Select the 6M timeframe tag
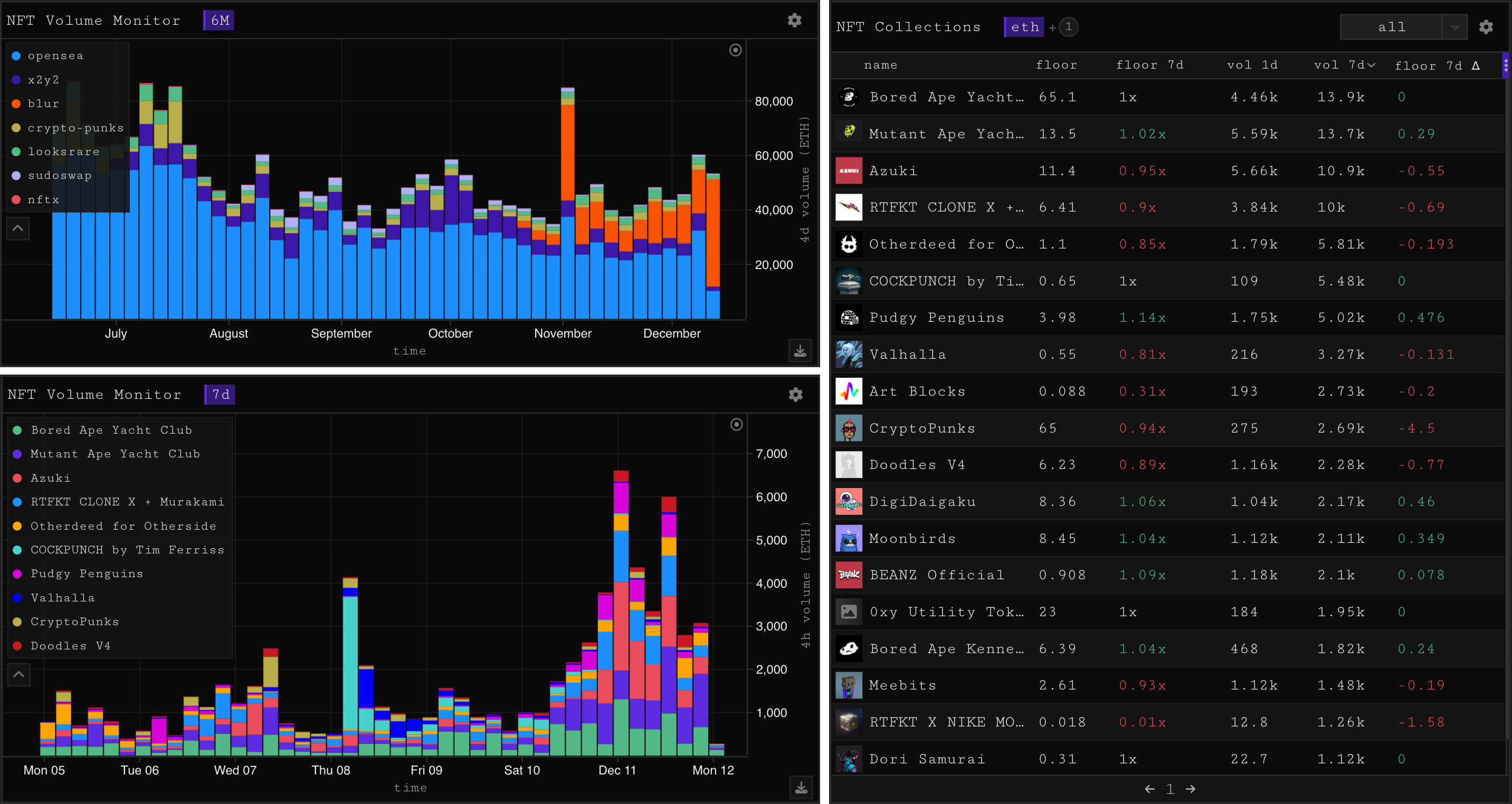This screenshot has width=1512, height=804. (219, 21)
